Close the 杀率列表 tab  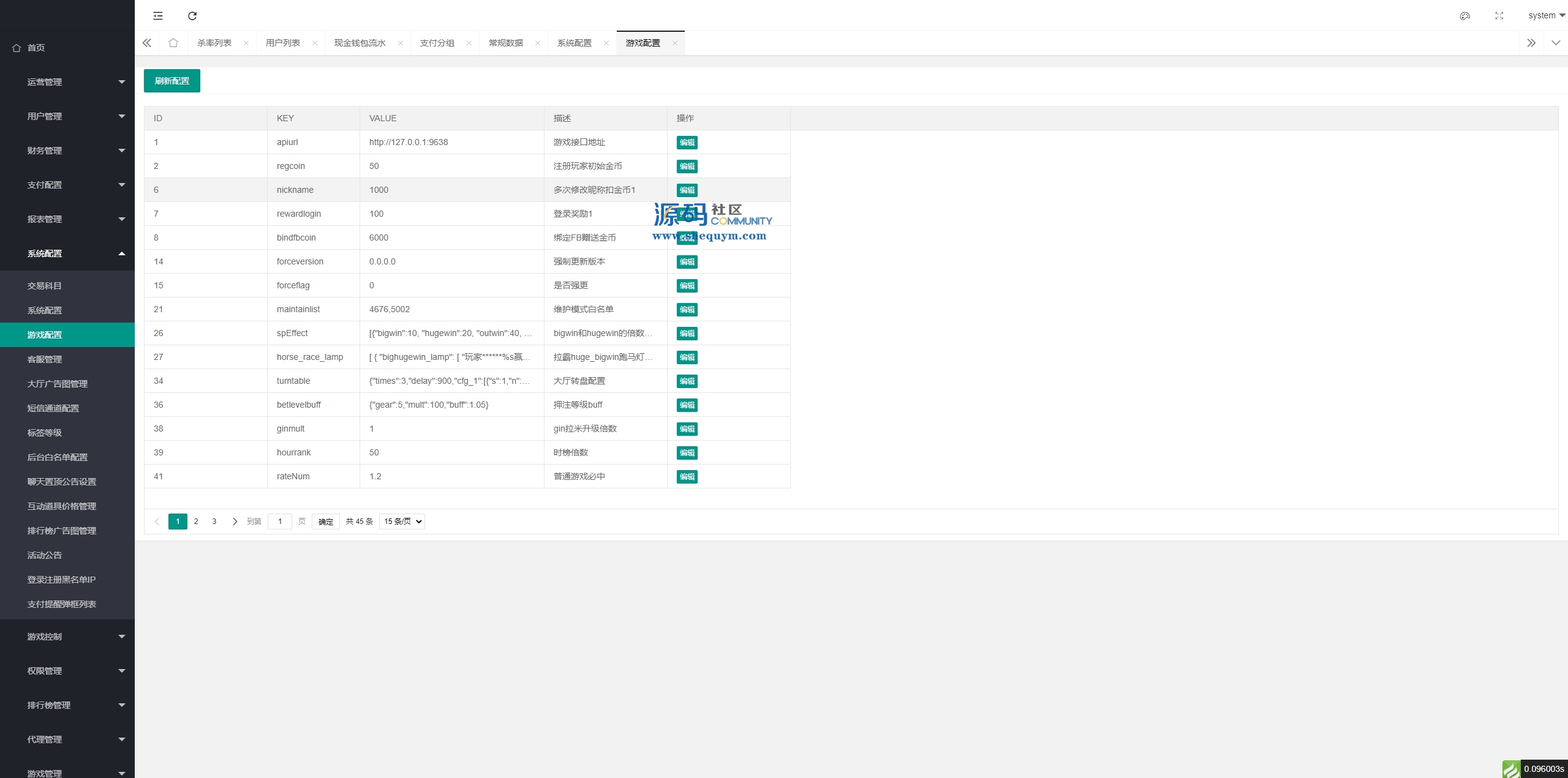[246, 43]
